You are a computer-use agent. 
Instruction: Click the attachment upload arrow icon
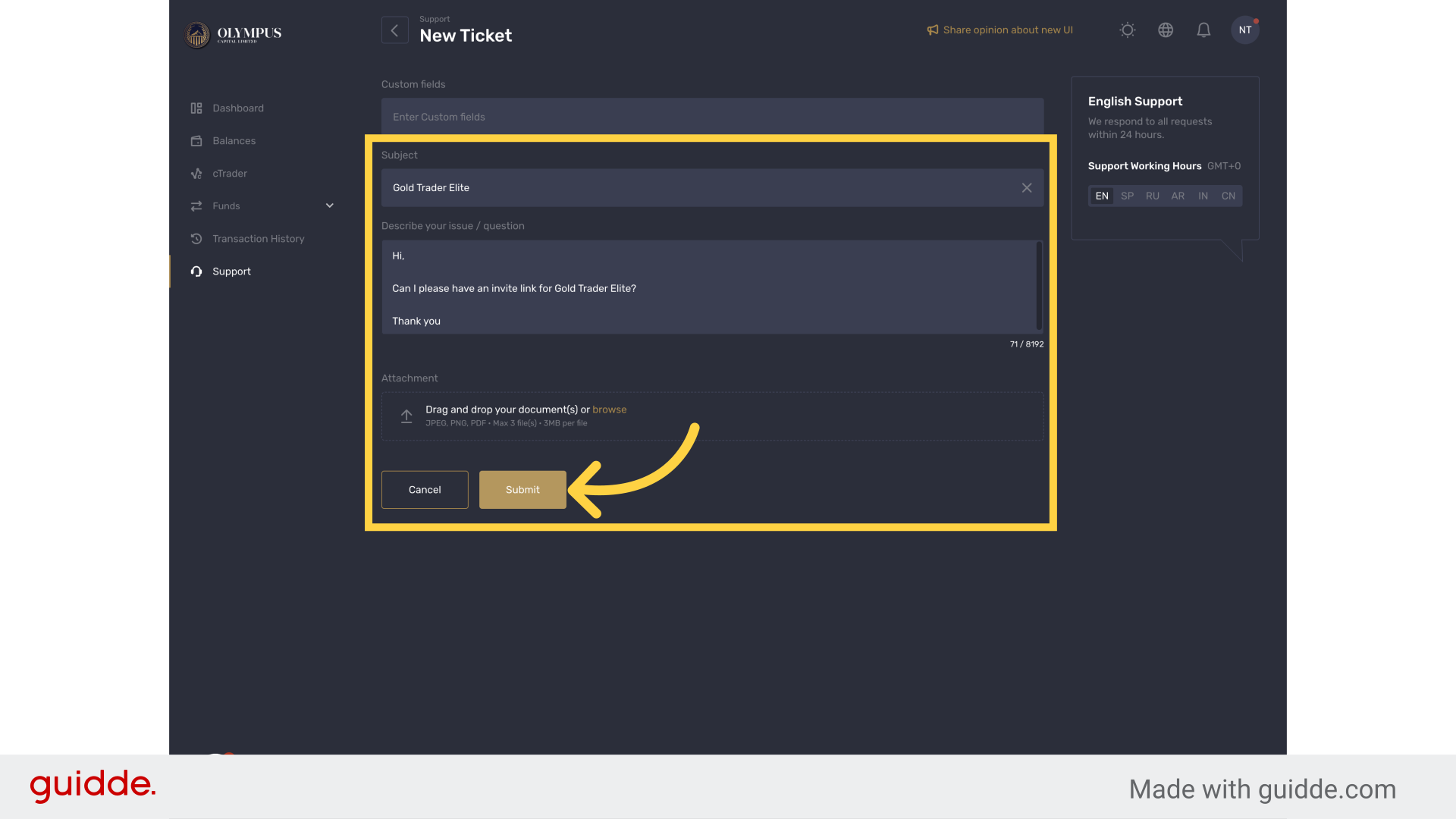tap(406, 416)
